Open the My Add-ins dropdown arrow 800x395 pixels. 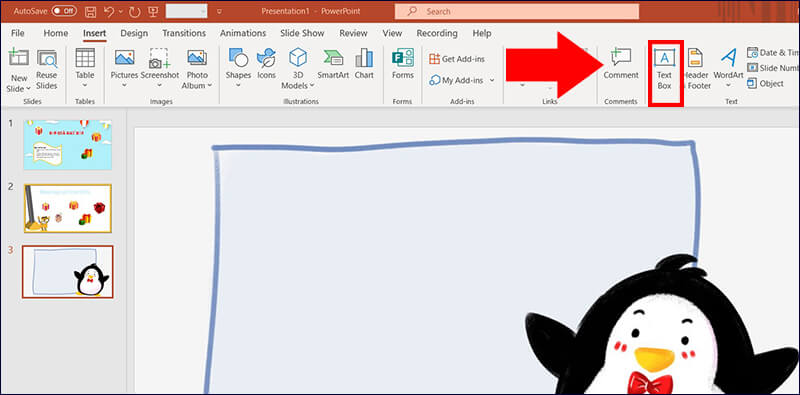[492, 81]
